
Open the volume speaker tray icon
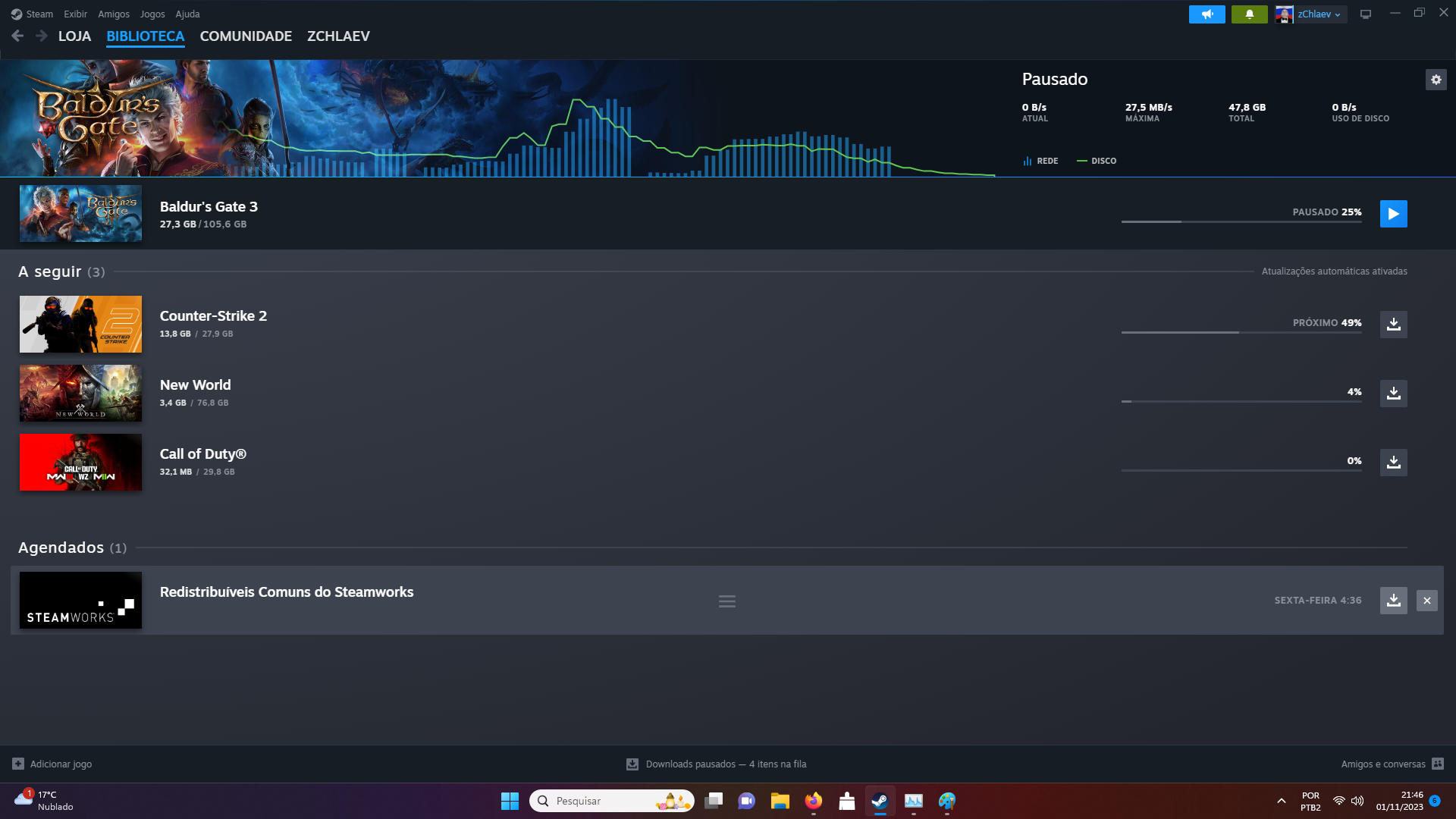click(x=1357, y=801)
